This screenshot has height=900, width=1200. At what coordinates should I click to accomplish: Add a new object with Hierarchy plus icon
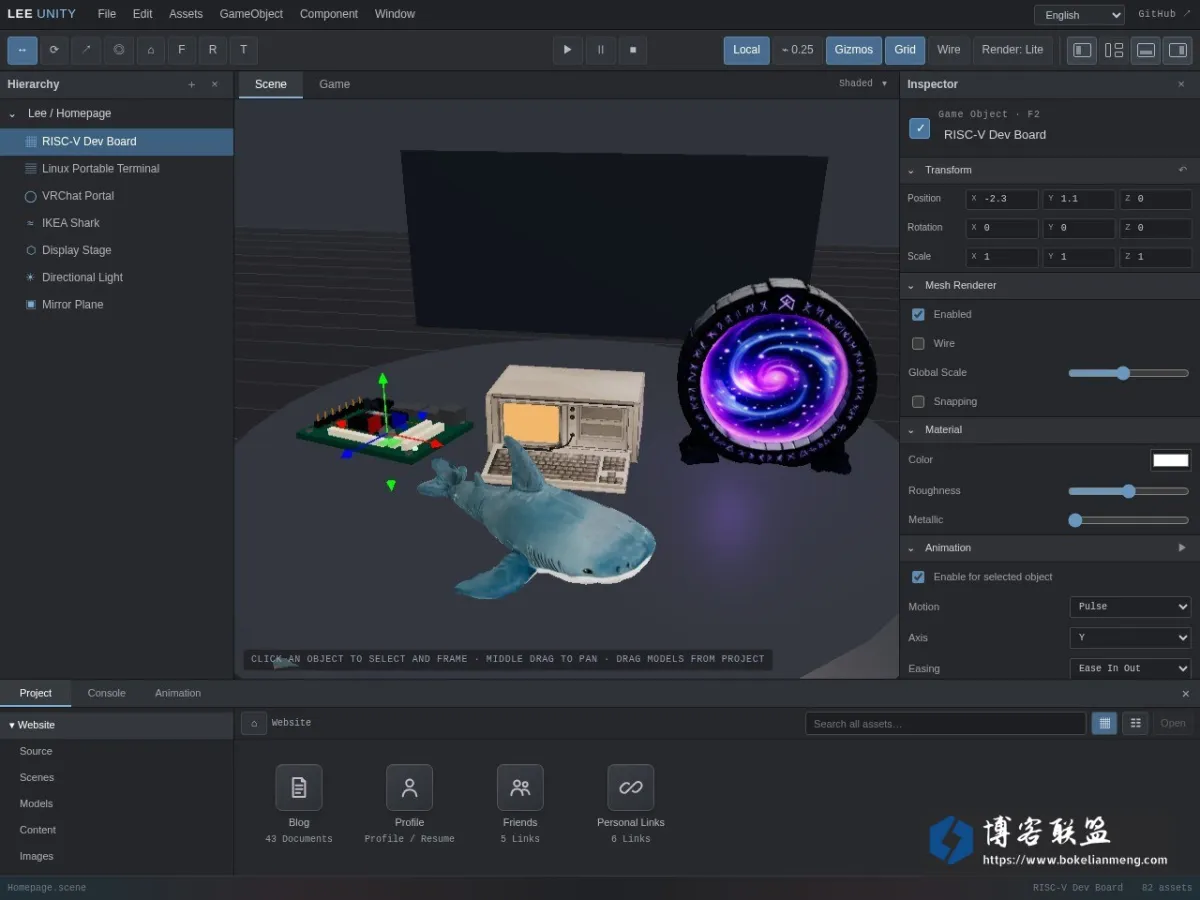click(x=191, y=85)
